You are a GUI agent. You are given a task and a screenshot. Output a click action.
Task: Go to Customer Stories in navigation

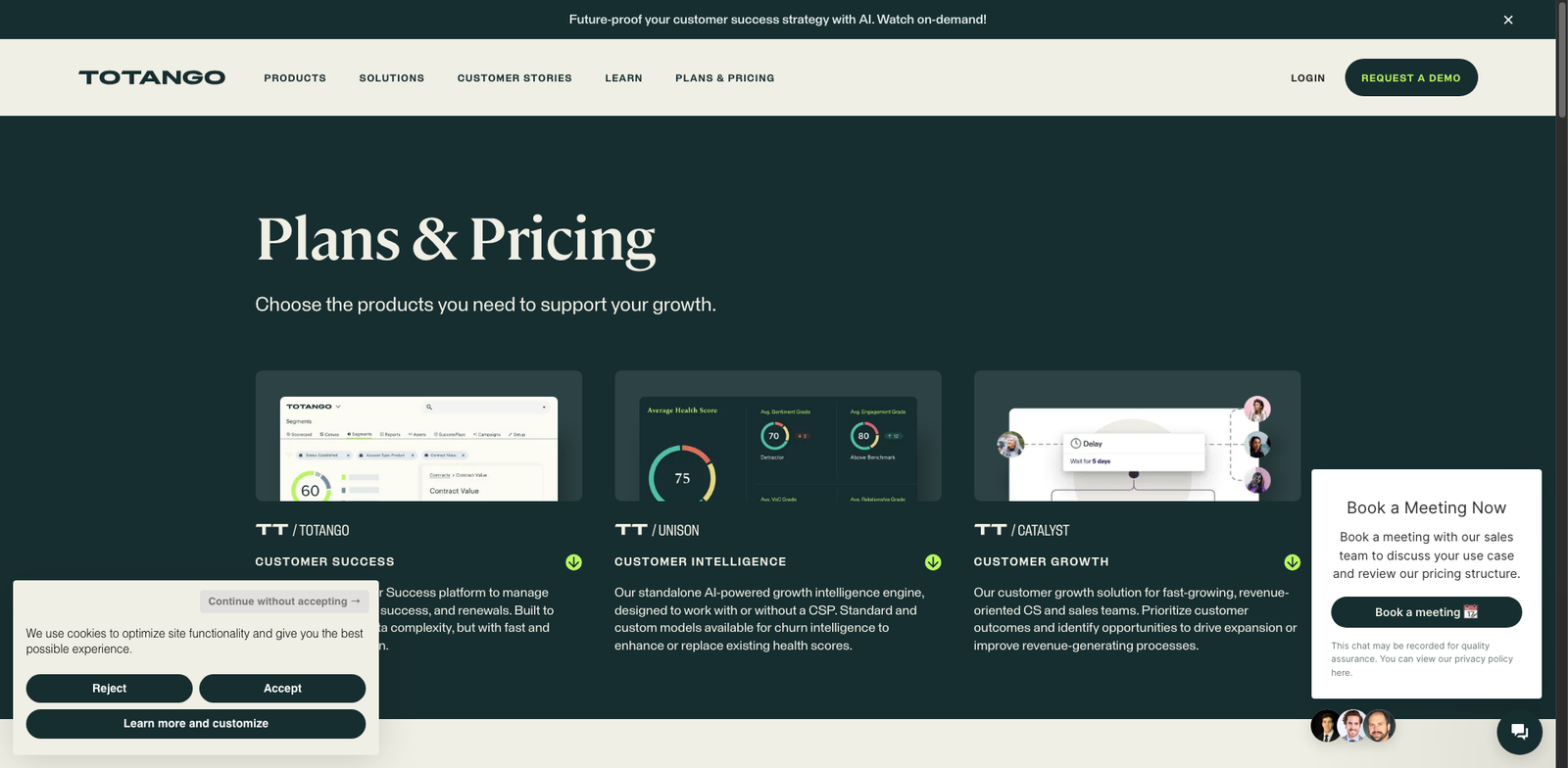click(x=514, y=78)
